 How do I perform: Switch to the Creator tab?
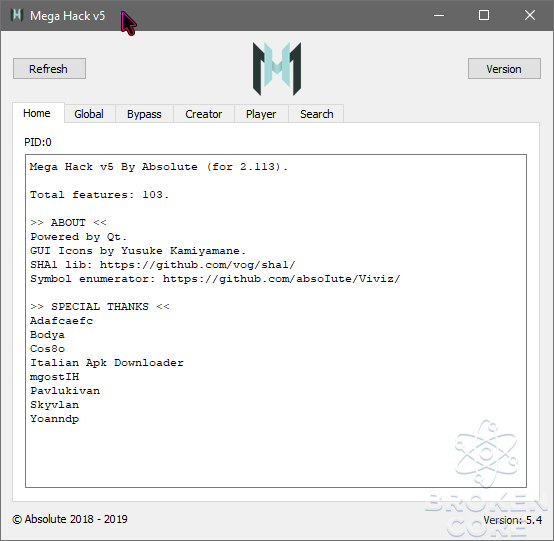tap(204, 114)
